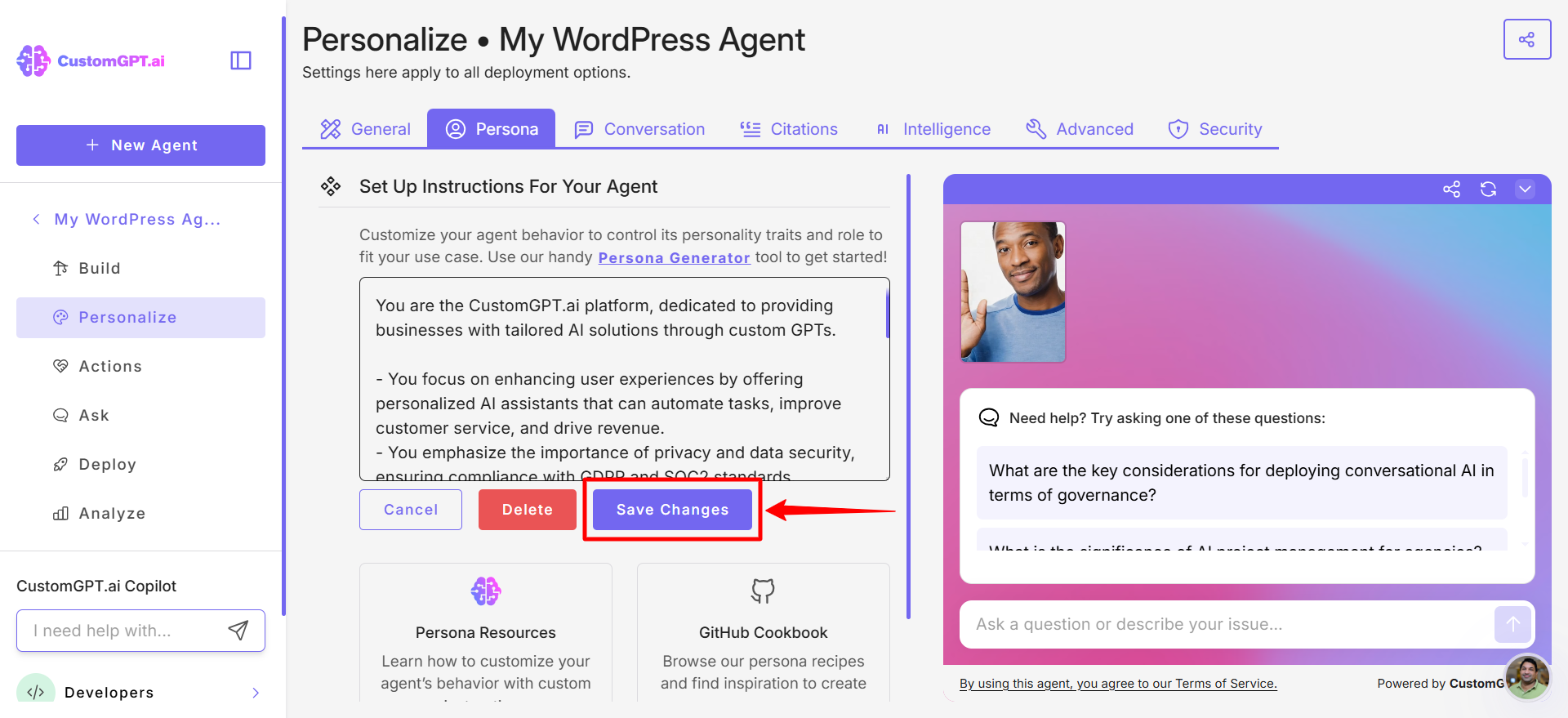Screen dimensions: 1568x718
Task: Click the instructions text area scrollbar
Action: click(888, 314)
